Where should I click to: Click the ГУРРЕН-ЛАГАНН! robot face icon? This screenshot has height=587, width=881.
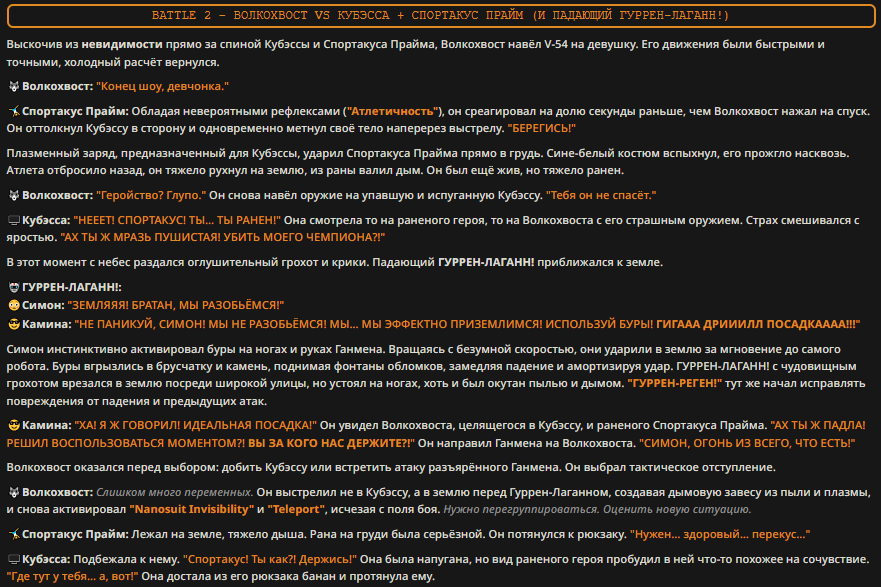(x=14, y=287)
